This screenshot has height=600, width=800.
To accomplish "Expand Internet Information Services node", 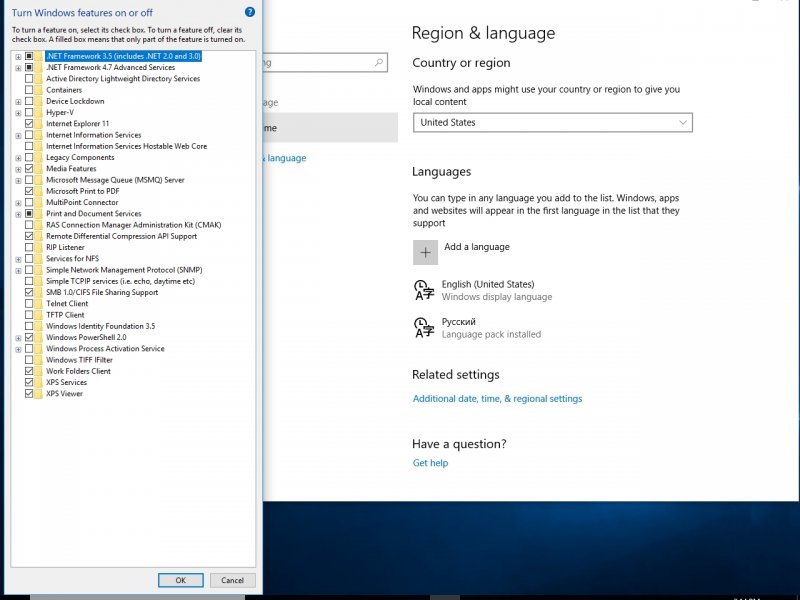I will pos(18,135).
